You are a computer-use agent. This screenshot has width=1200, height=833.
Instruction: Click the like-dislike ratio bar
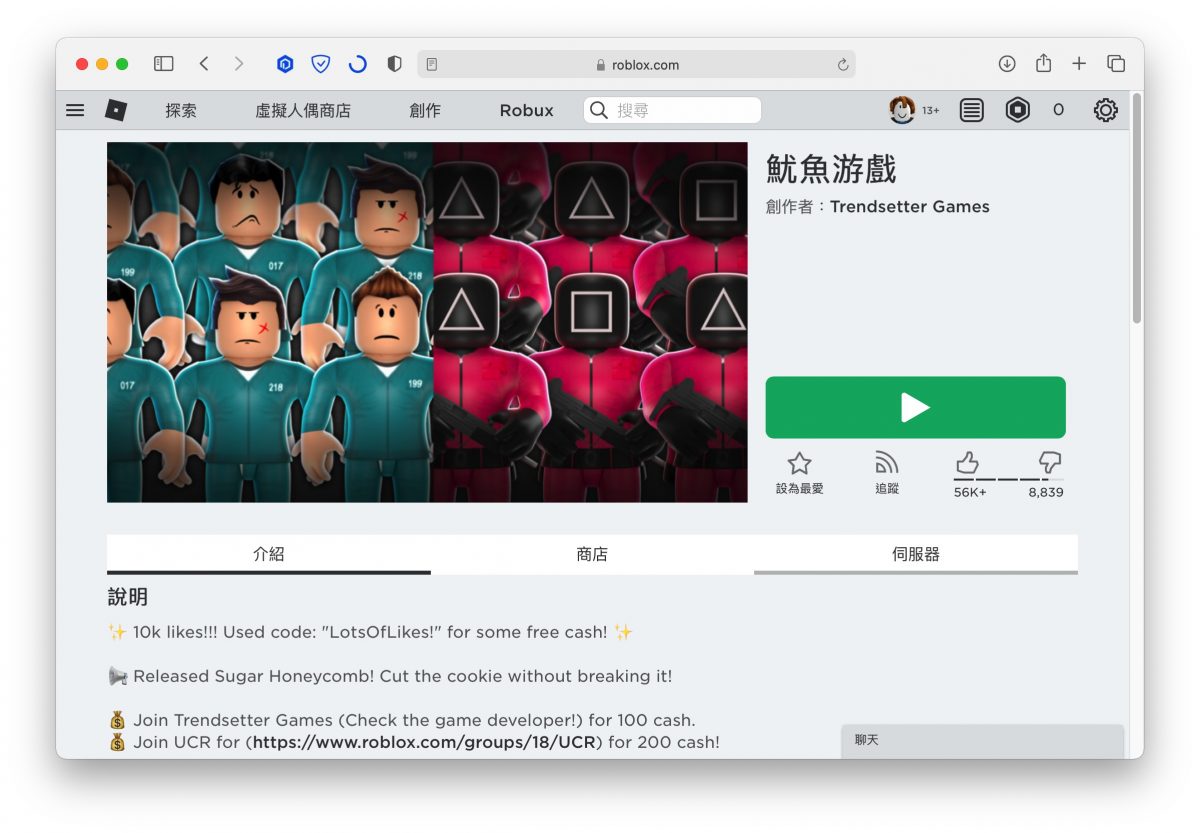coord(1008,480)
